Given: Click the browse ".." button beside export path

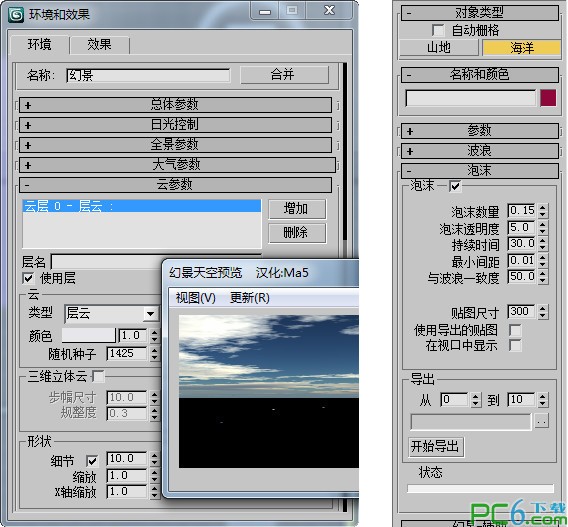Looking at the screenshot, I should (542, 421).
